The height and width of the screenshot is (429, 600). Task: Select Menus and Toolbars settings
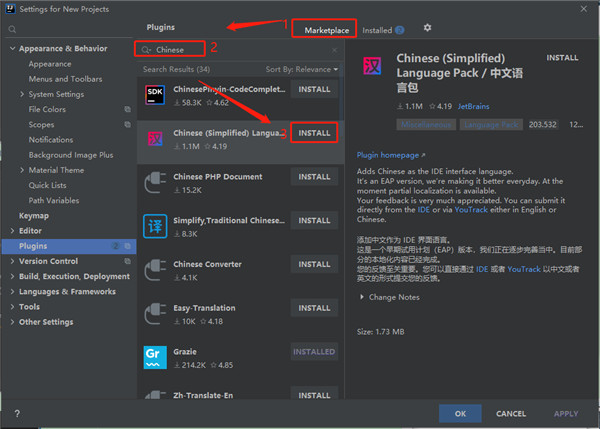[x=65, y=79]
